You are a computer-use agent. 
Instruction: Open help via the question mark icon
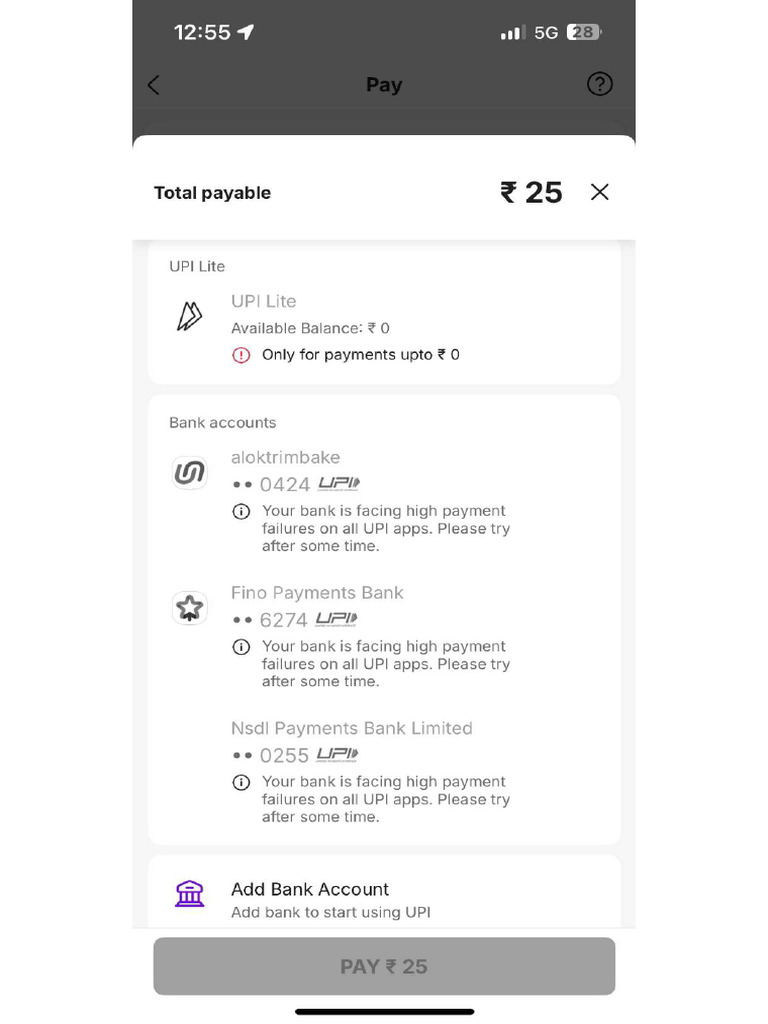point(599,84)
